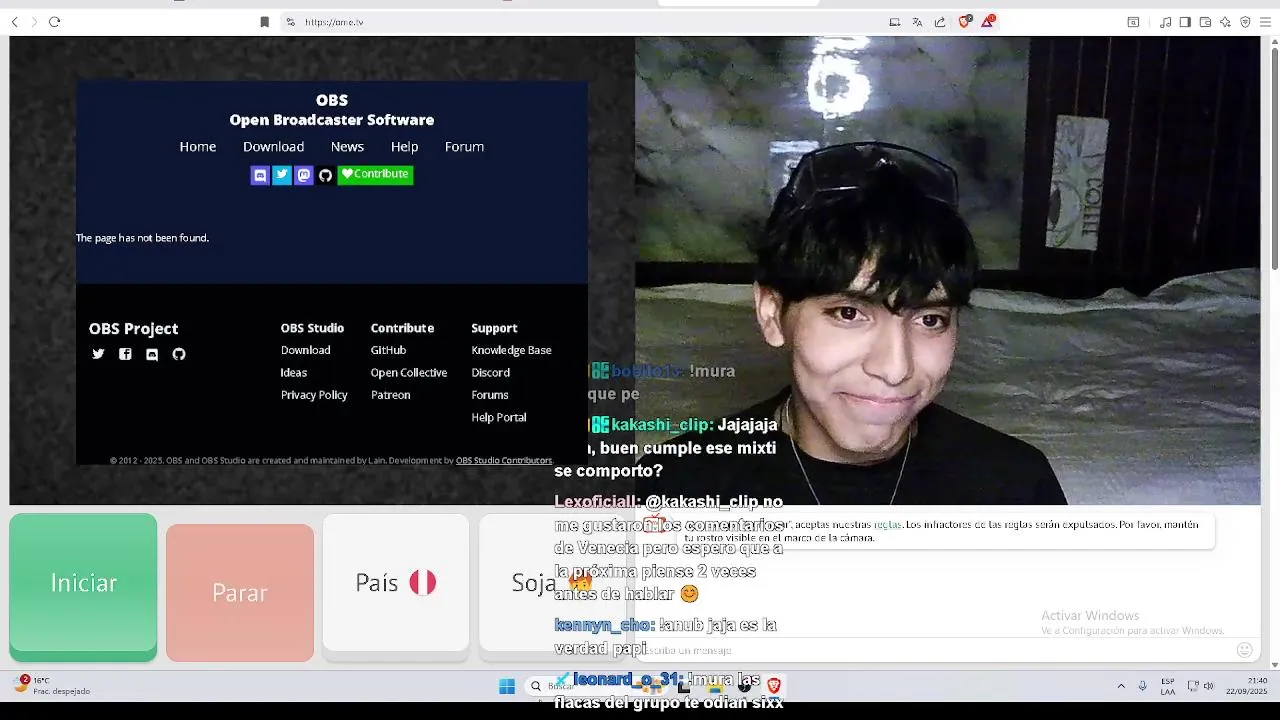This screenshot has height=720, width=1280.
Task: Open the Privacy Policy footer link
Action: tap(314, 395)
